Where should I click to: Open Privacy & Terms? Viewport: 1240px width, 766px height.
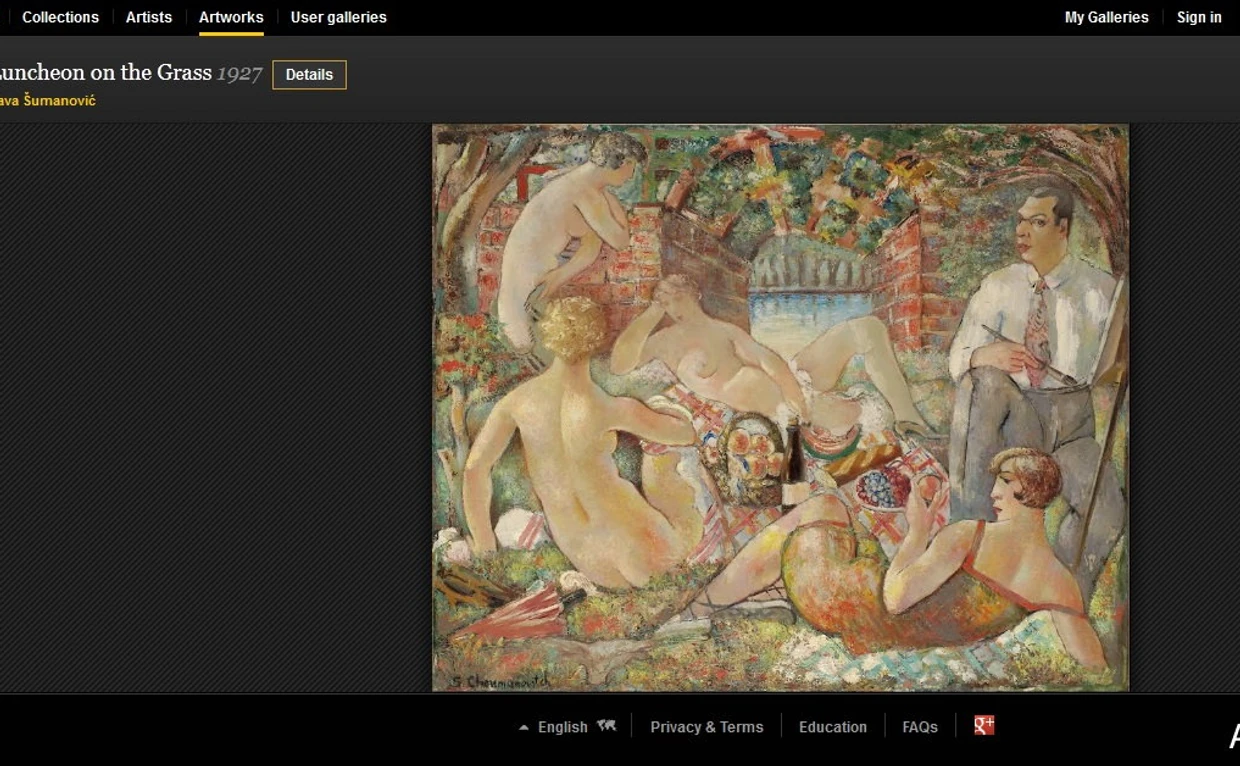click(x=706, y=727)
